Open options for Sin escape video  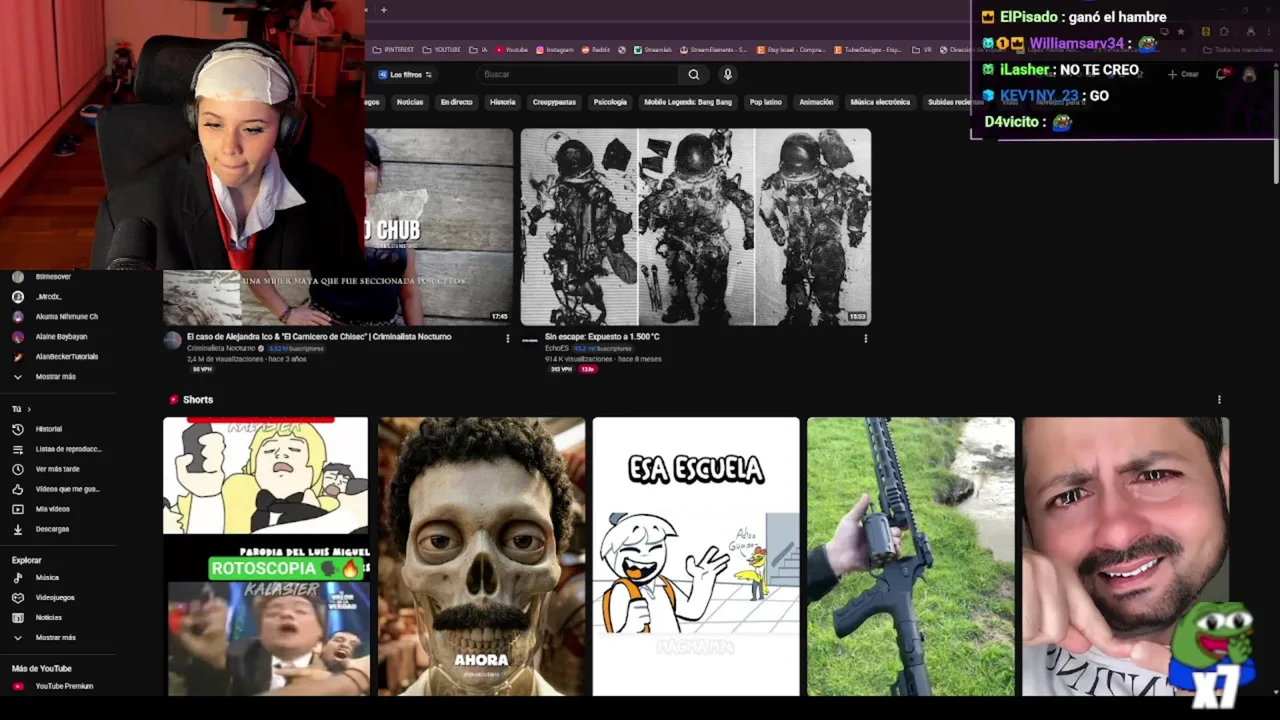click(865, 338)
